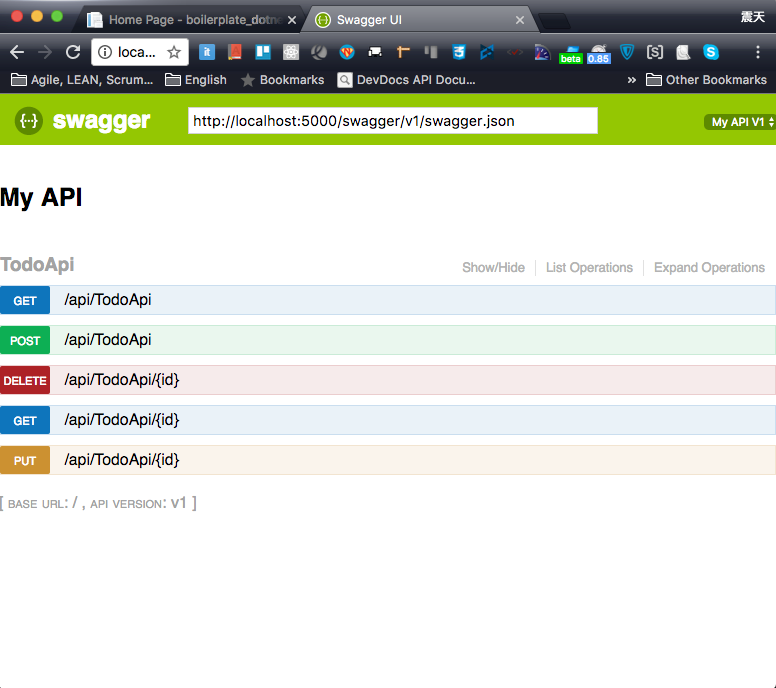Show more bookmarks via the overflow chevron
This screenshot has width=776, height=688.
(631, 80)
